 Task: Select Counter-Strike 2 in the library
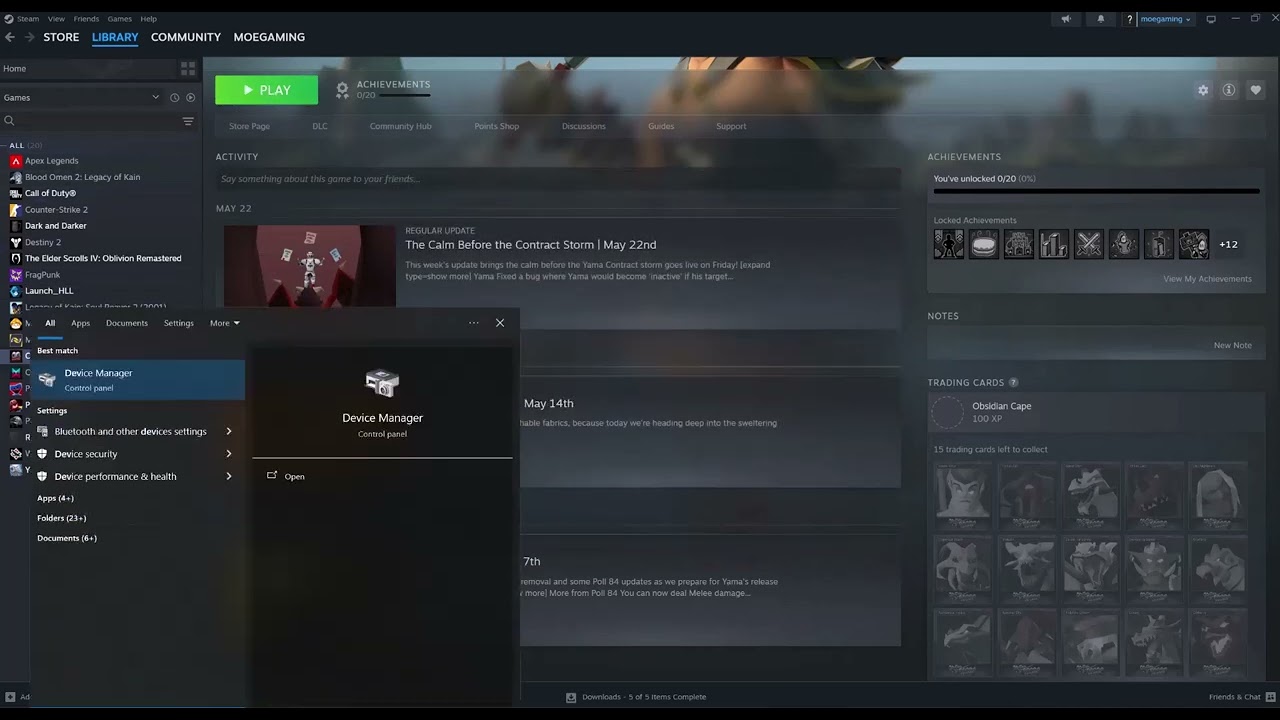click(x=56, y=210)
